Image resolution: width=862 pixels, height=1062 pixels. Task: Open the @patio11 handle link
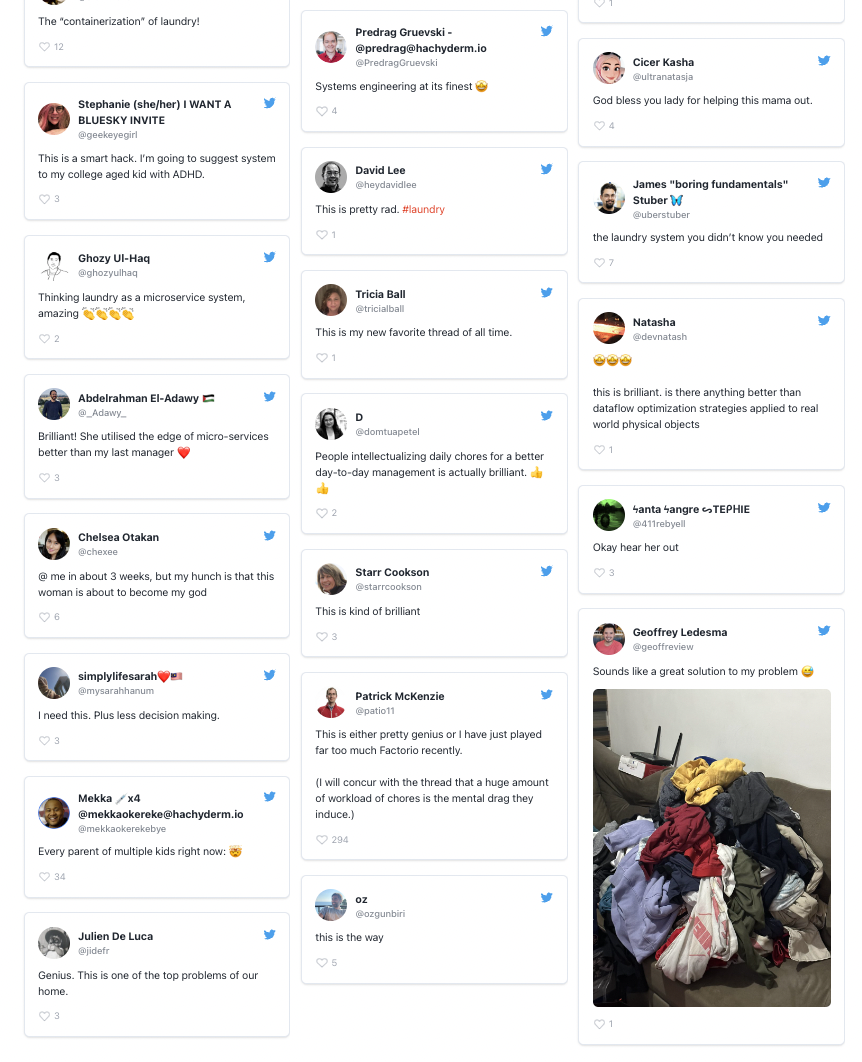[374, 710]
